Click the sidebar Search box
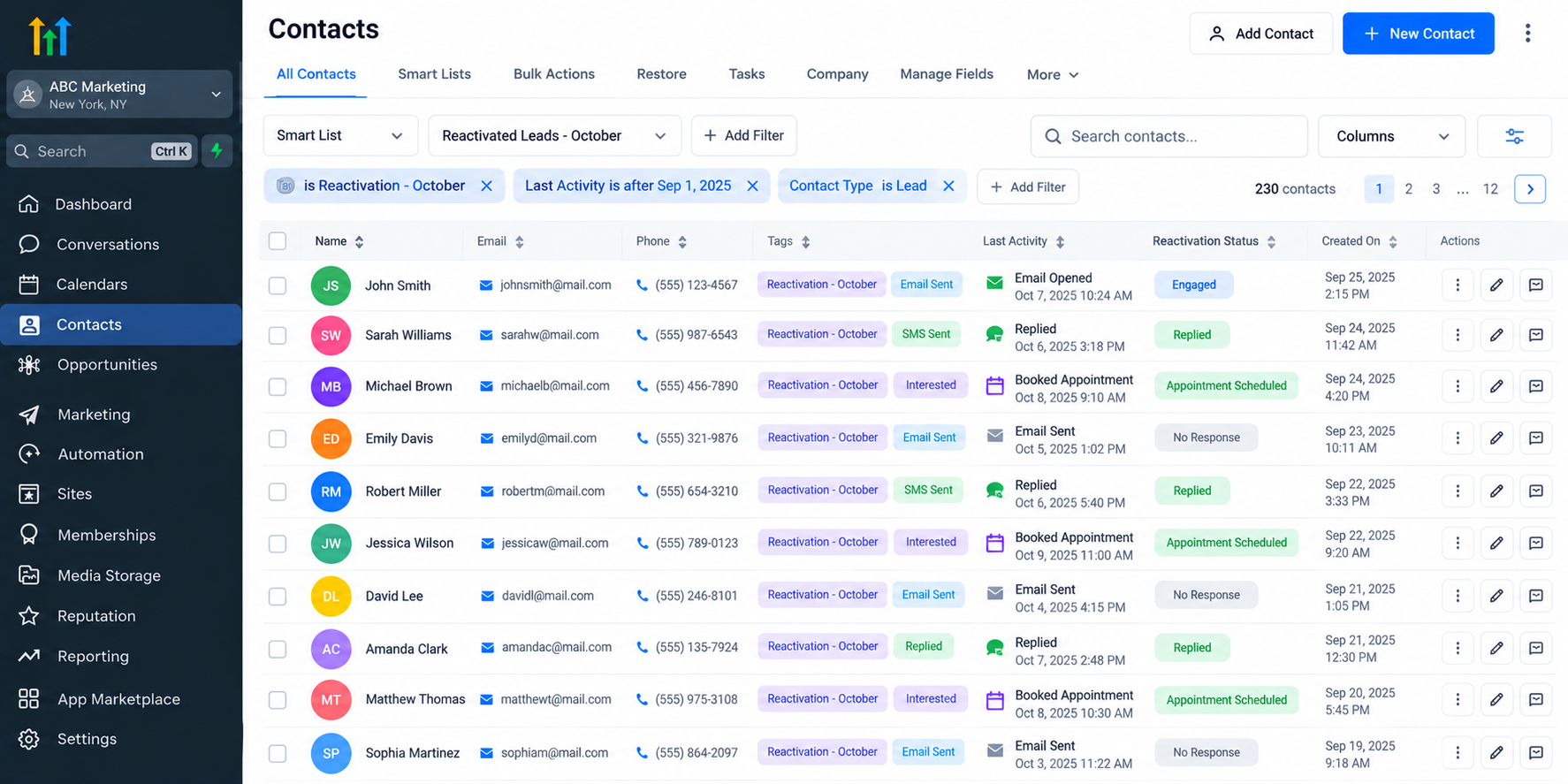Screen dimensions: 1568x784 101,151
